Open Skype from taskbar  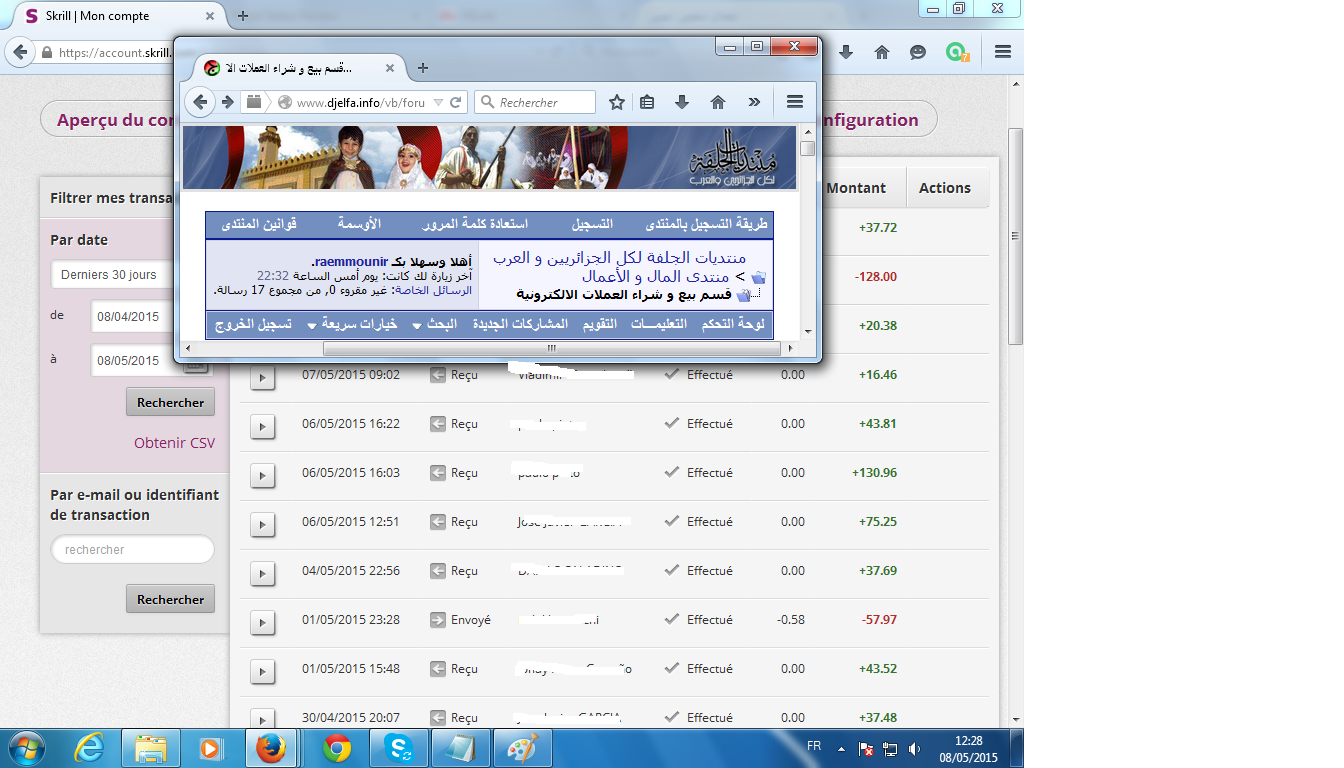[x=398, y=748]
